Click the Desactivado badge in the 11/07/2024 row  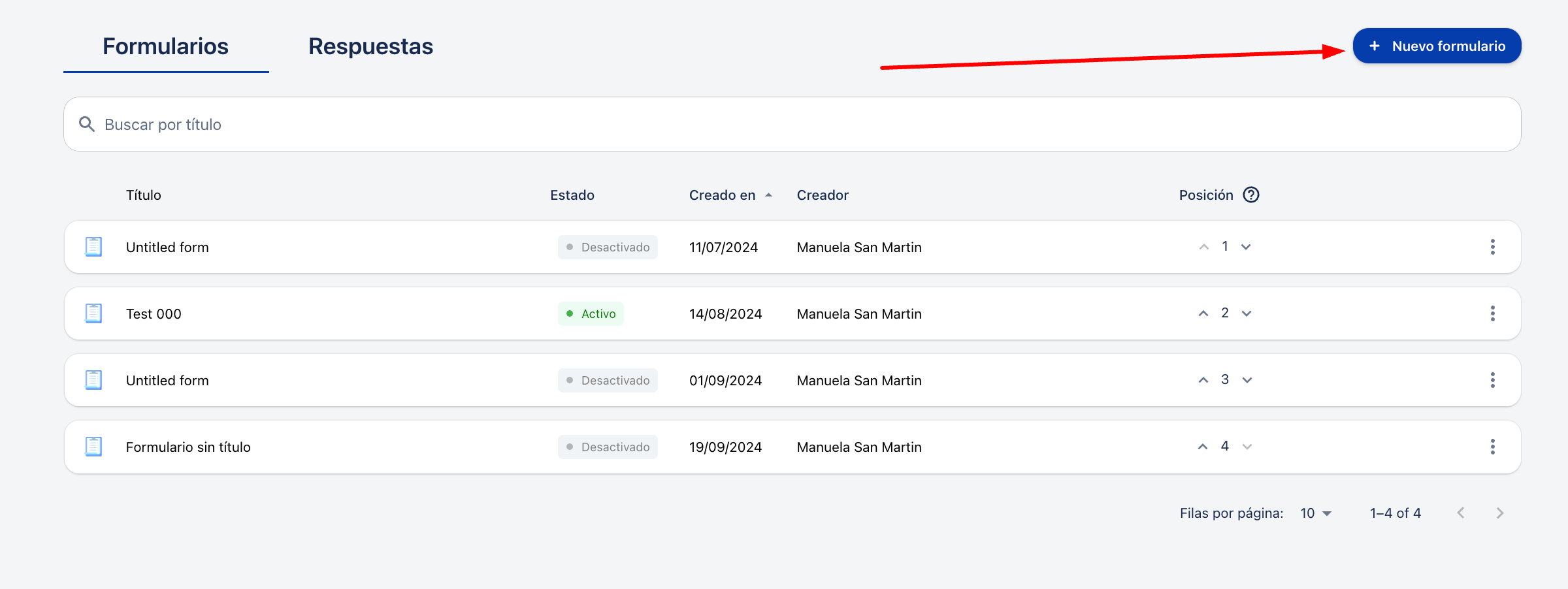tap(608, 247)
